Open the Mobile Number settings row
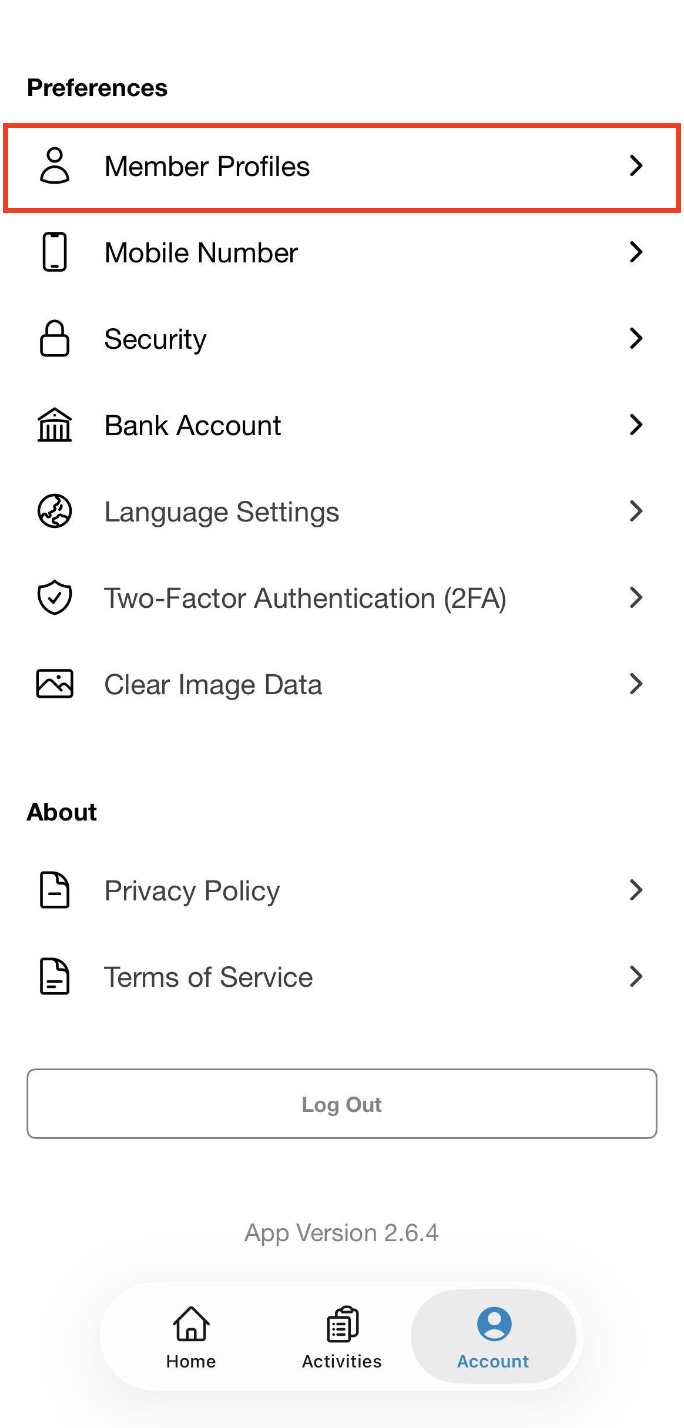684x1428 pixels. point(342,252)
